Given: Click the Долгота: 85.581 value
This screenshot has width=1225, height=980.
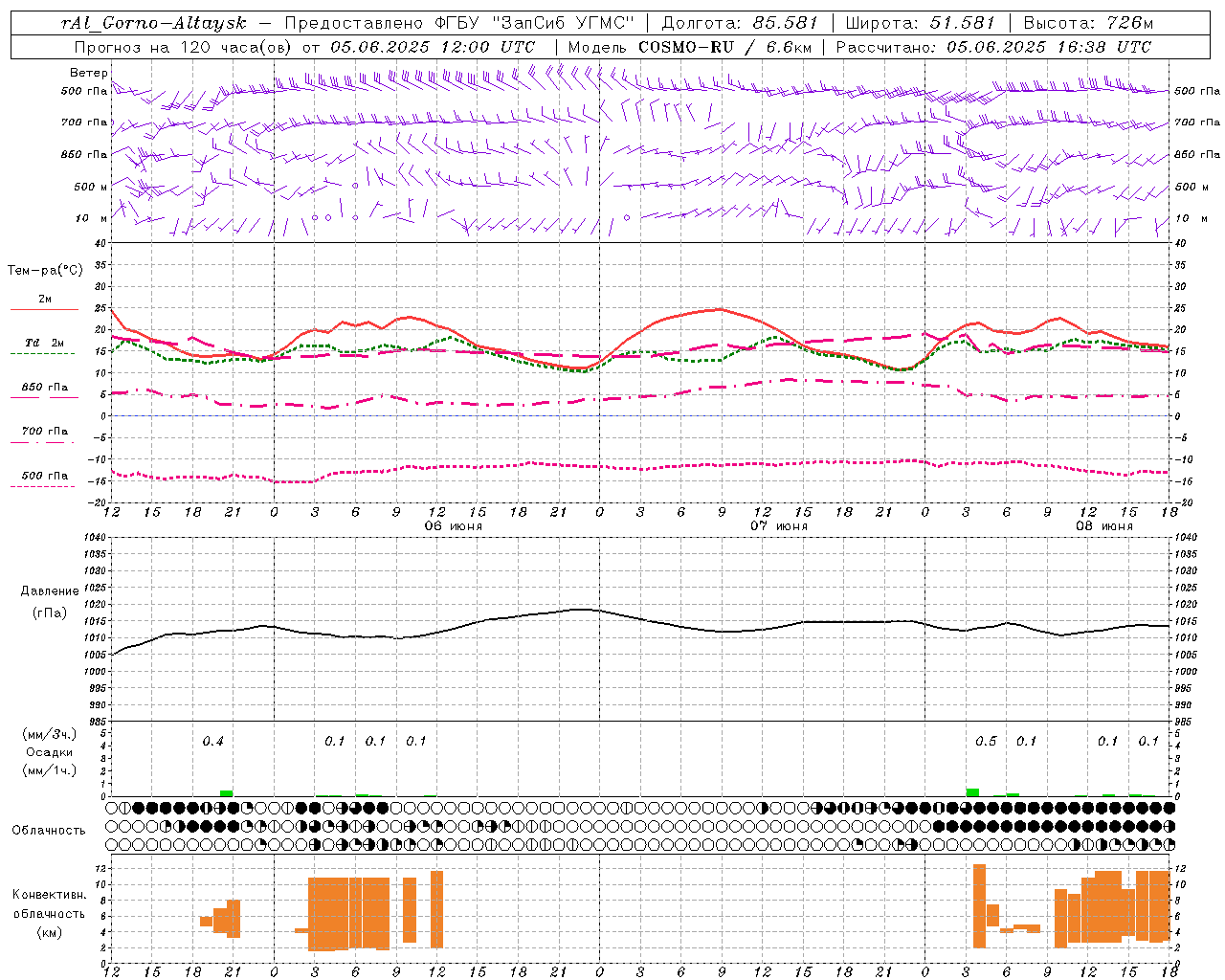Looking at the screenshot, I should click(739, 23).
